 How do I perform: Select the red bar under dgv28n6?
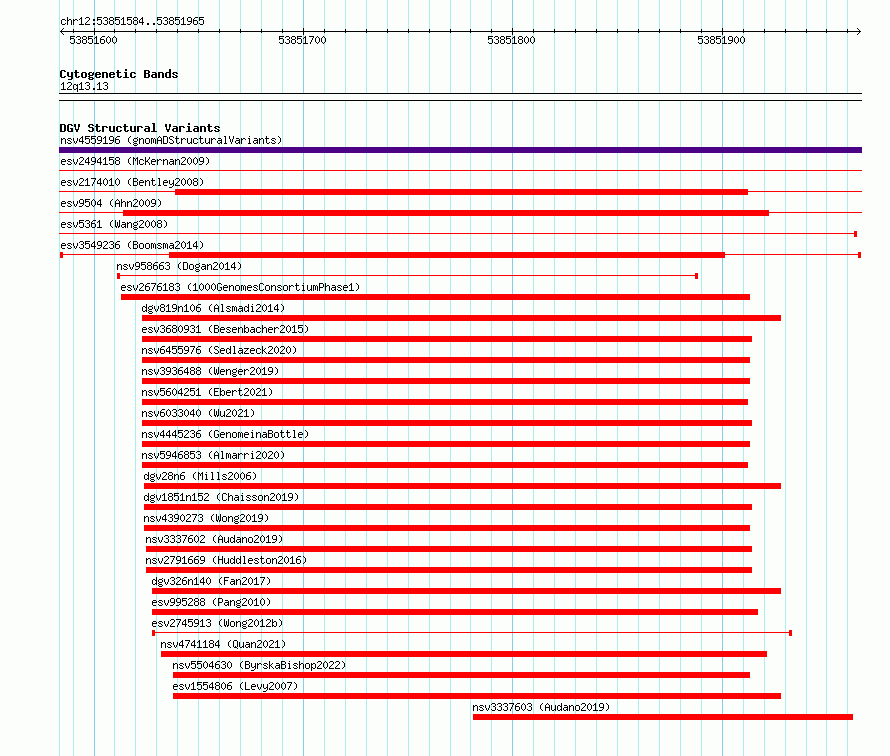tap(463, 486)
